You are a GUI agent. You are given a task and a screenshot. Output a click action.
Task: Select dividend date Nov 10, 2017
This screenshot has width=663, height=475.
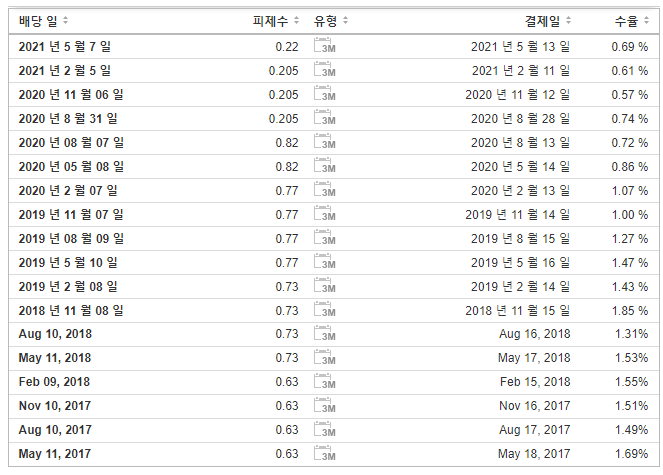[x=55, y=406]
